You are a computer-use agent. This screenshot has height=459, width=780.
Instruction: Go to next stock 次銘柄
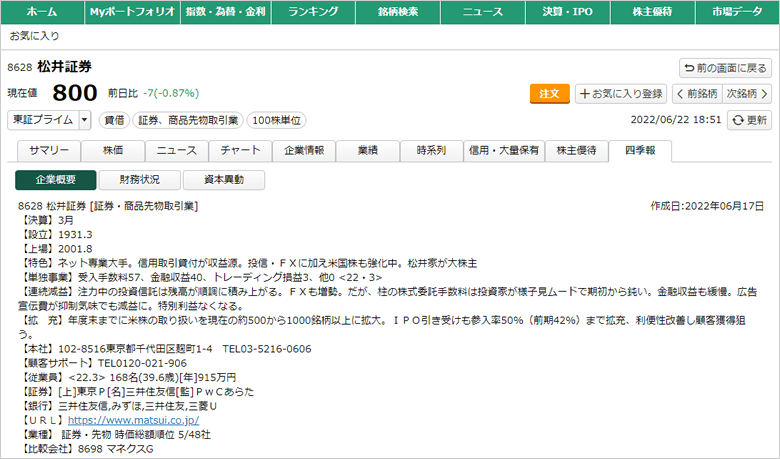tap(747, 93)
